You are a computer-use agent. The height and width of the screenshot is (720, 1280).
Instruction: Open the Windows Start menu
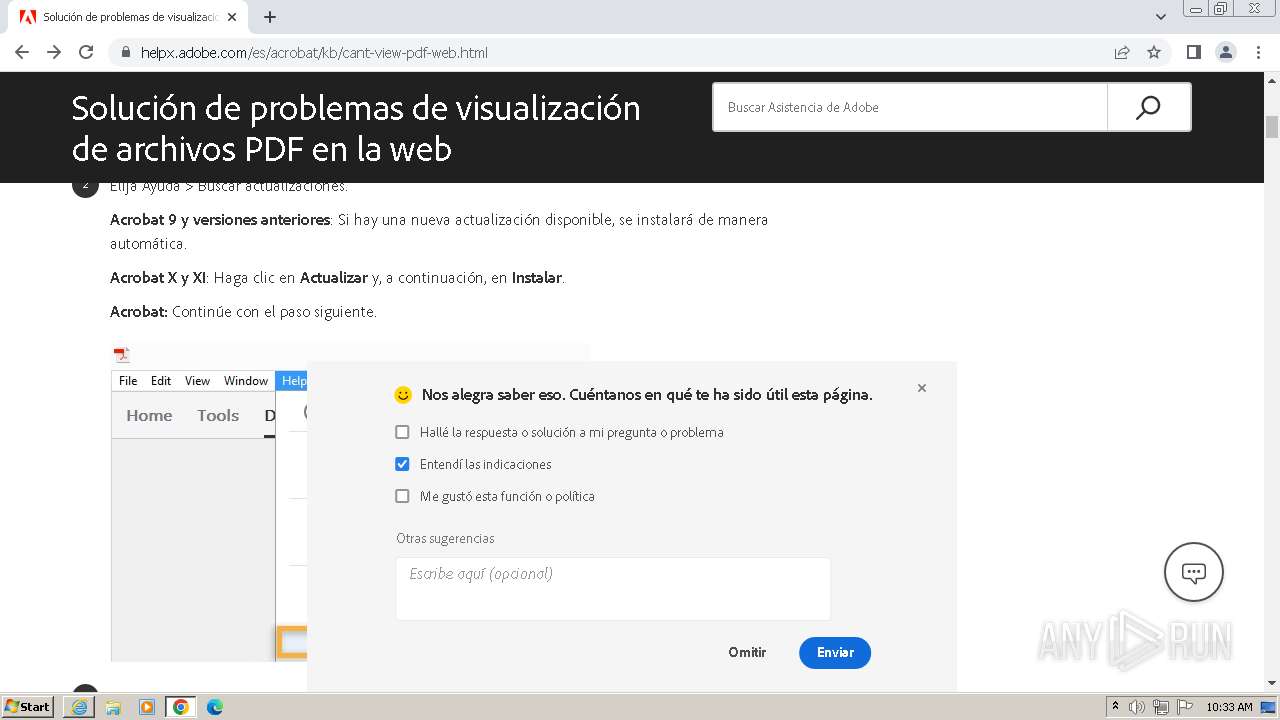(28, 707)
